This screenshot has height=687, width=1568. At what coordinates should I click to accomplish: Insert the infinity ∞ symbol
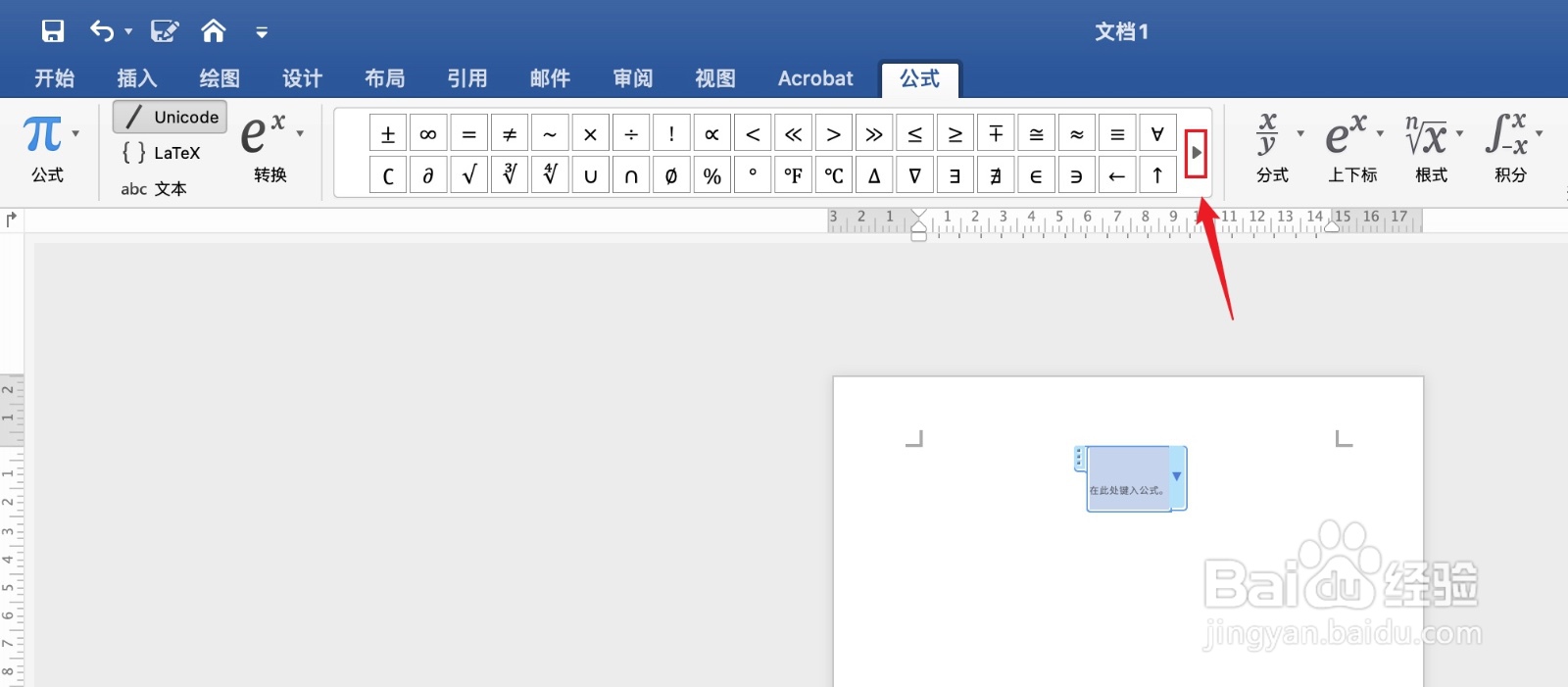point(428,134)
